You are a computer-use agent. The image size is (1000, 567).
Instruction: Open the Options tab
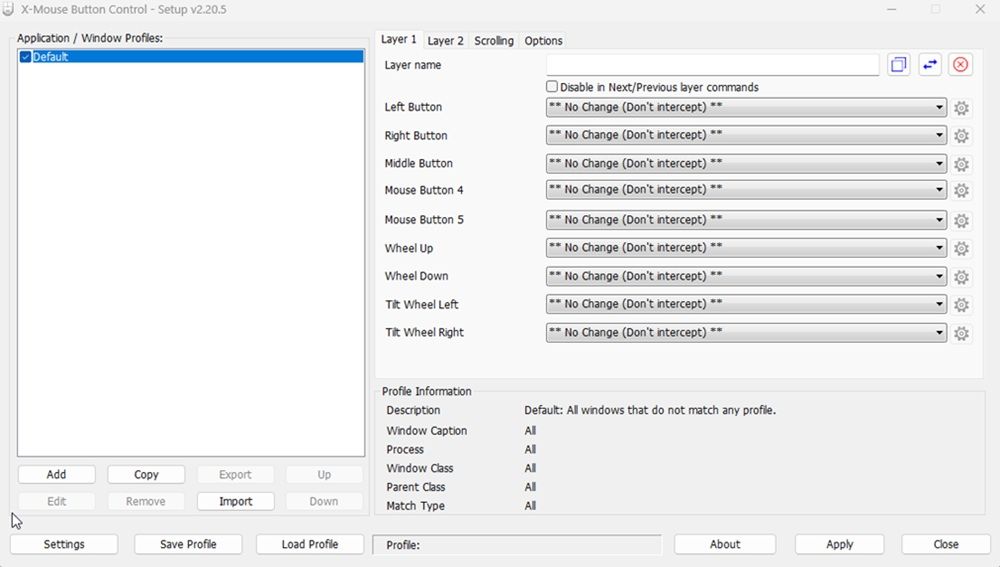click(x=543, y=41)
